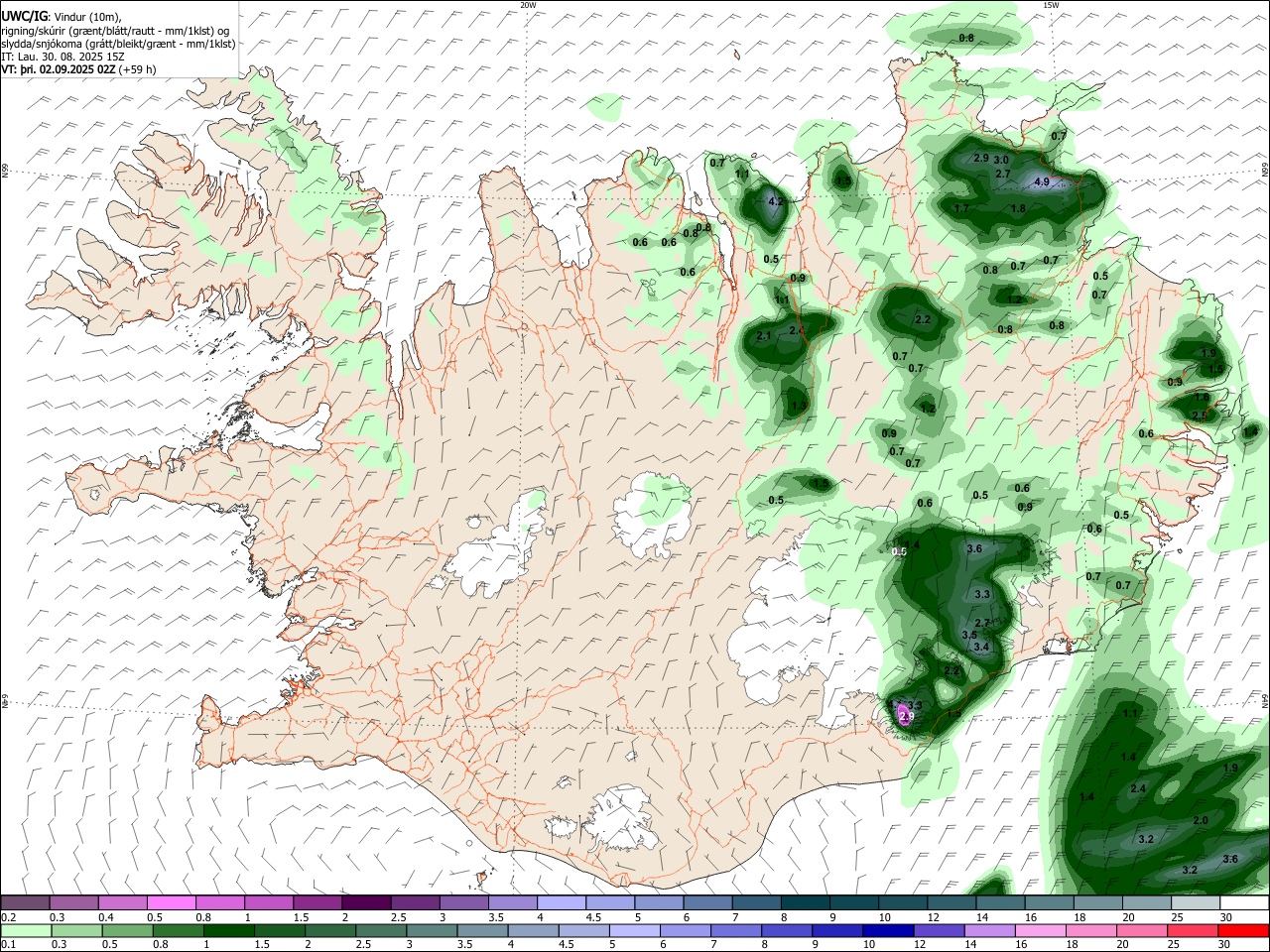The height and width of the screenshot is (952, 1270).
Task: Click the white swatch ending the upper scale
Action: point(1245,903)
